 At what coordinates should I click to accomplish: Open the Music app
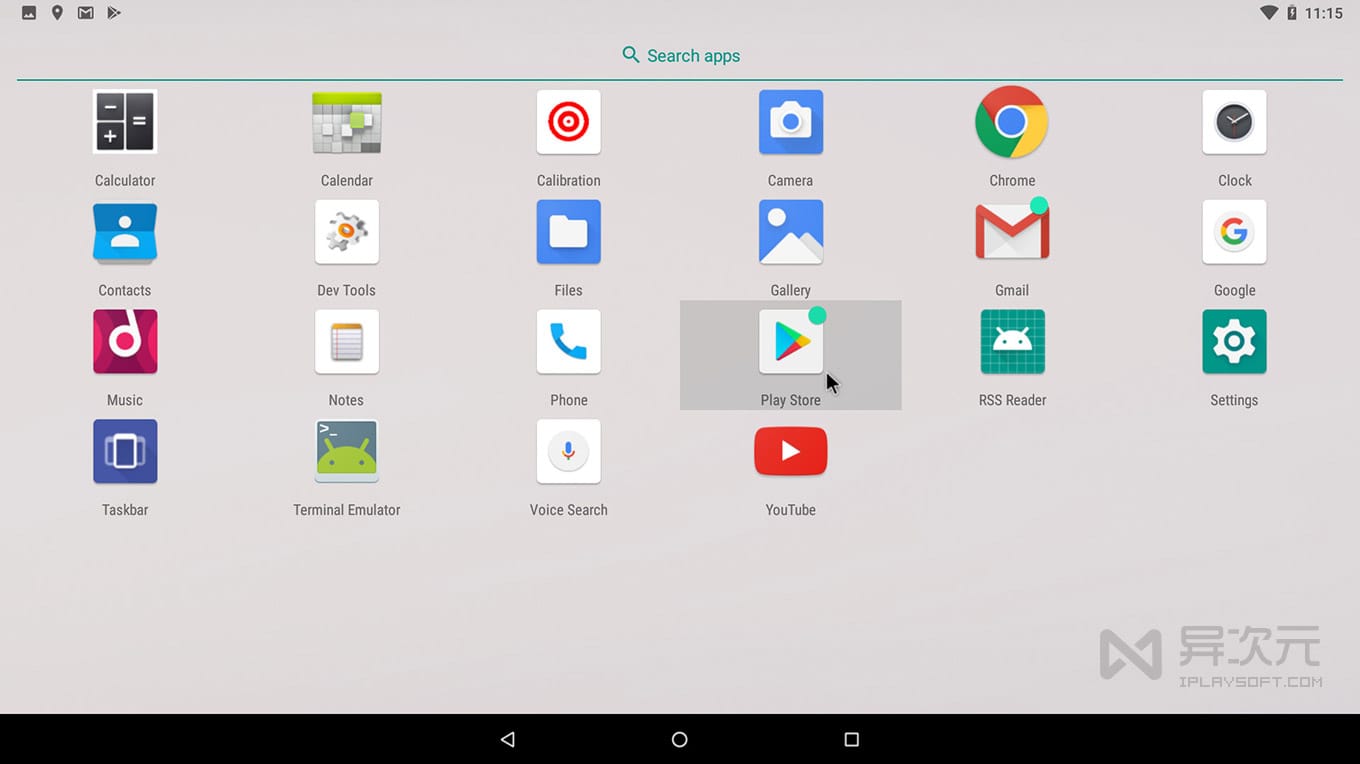pyautogui.click(x=124, y=342)
